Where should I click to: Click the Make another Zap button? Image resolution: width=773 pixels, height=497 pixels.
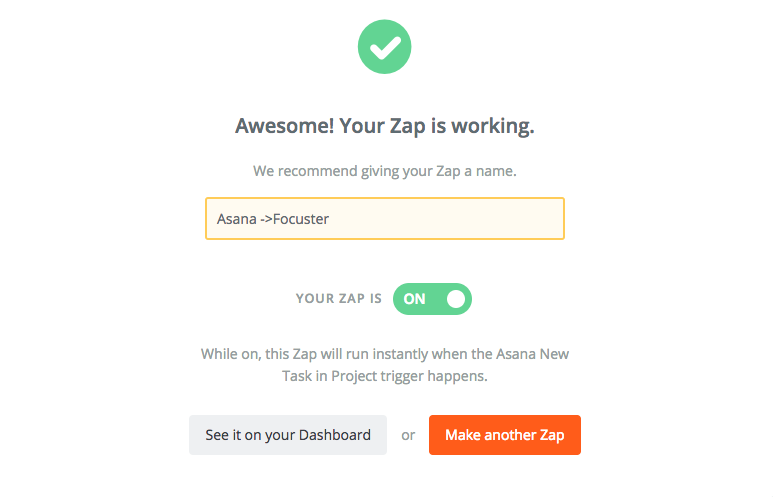coord(505,435)
